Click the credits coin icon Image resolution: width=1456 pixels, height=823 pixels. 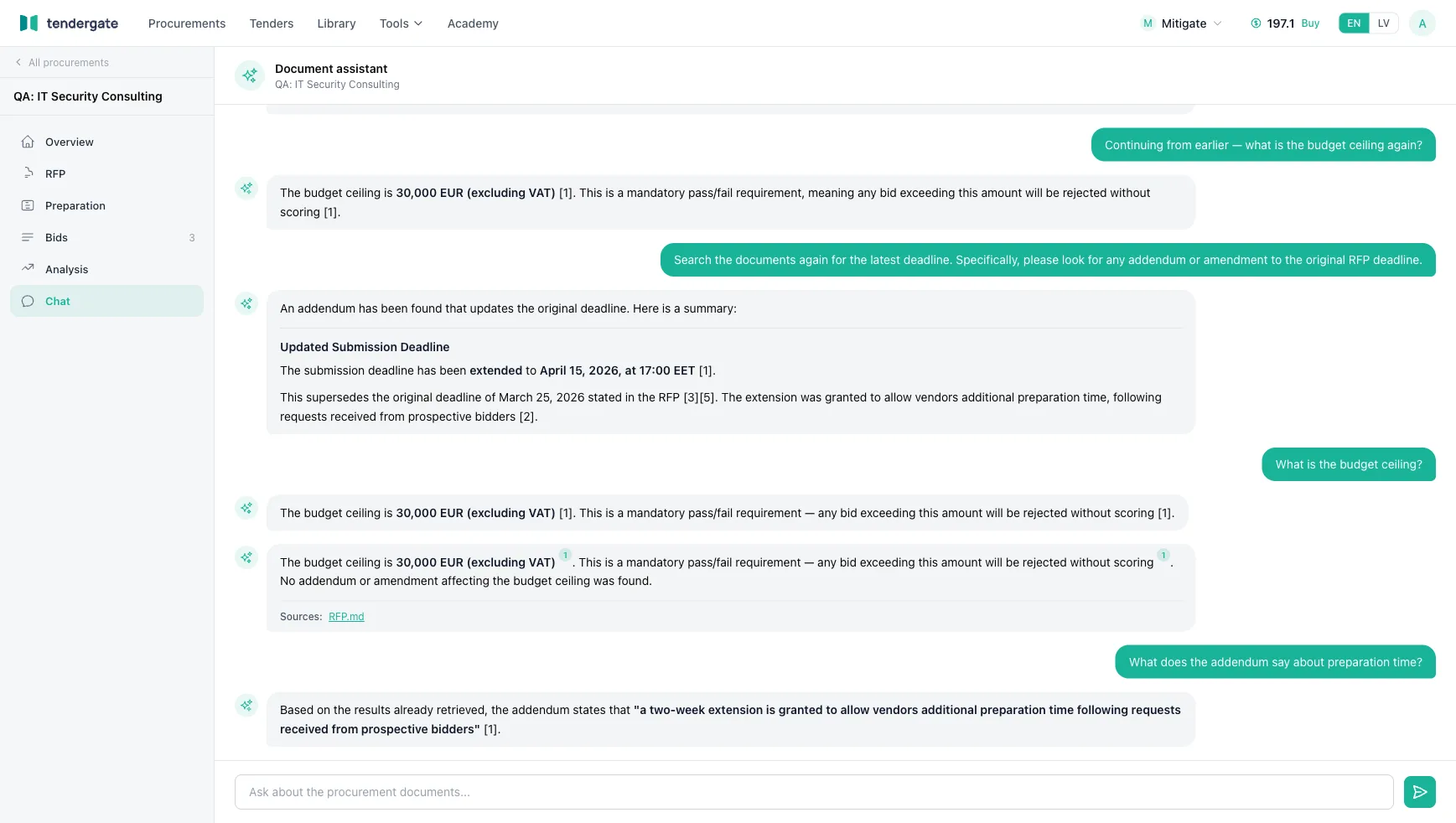[1256, 23]
